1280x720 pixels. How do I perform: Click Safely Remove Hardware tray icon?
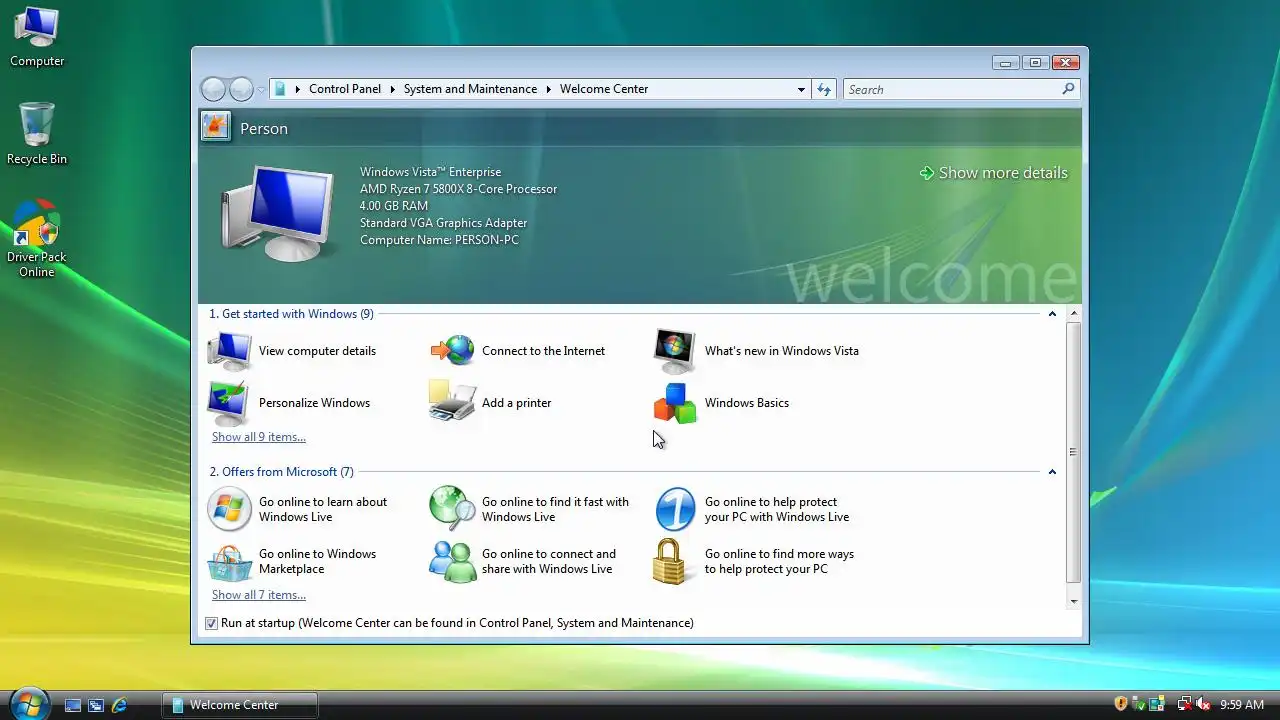[x=1139, y=704]
